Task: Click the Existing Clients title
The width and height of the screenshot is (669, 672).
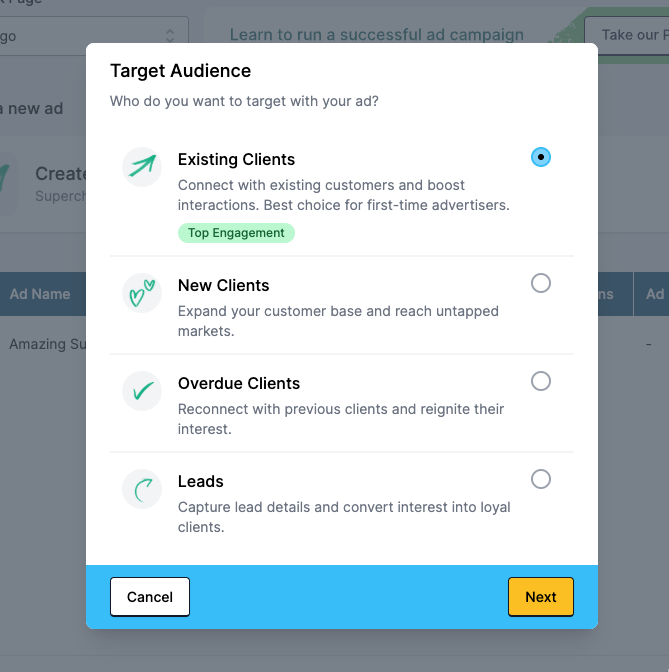Action: [x=236, y=159]
